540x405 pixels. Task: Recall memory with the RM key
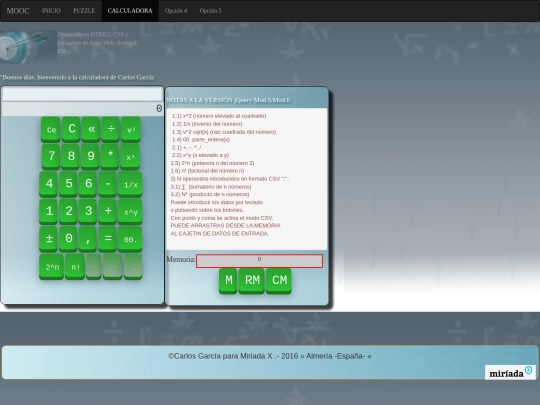point(252,281)
